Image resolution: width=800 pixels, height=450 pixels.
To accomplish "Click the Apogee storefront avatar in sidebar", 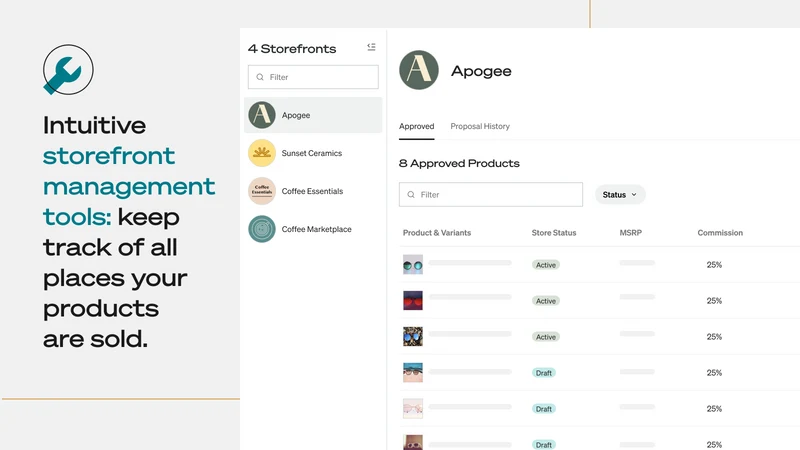I will (x=262, y=115).
